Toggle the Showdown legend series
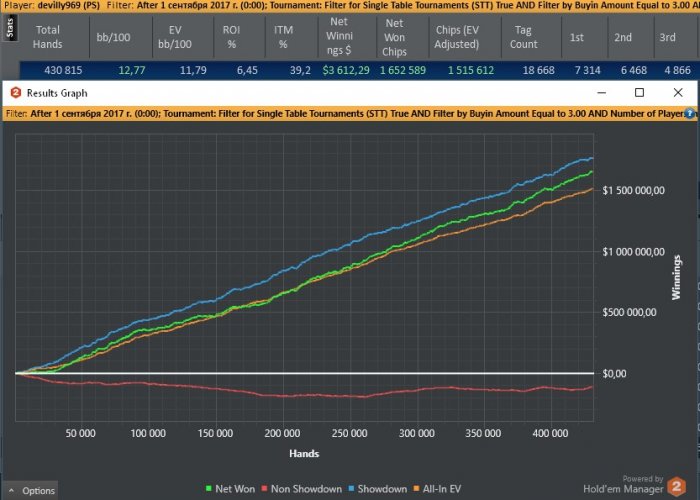 point(377,489)
